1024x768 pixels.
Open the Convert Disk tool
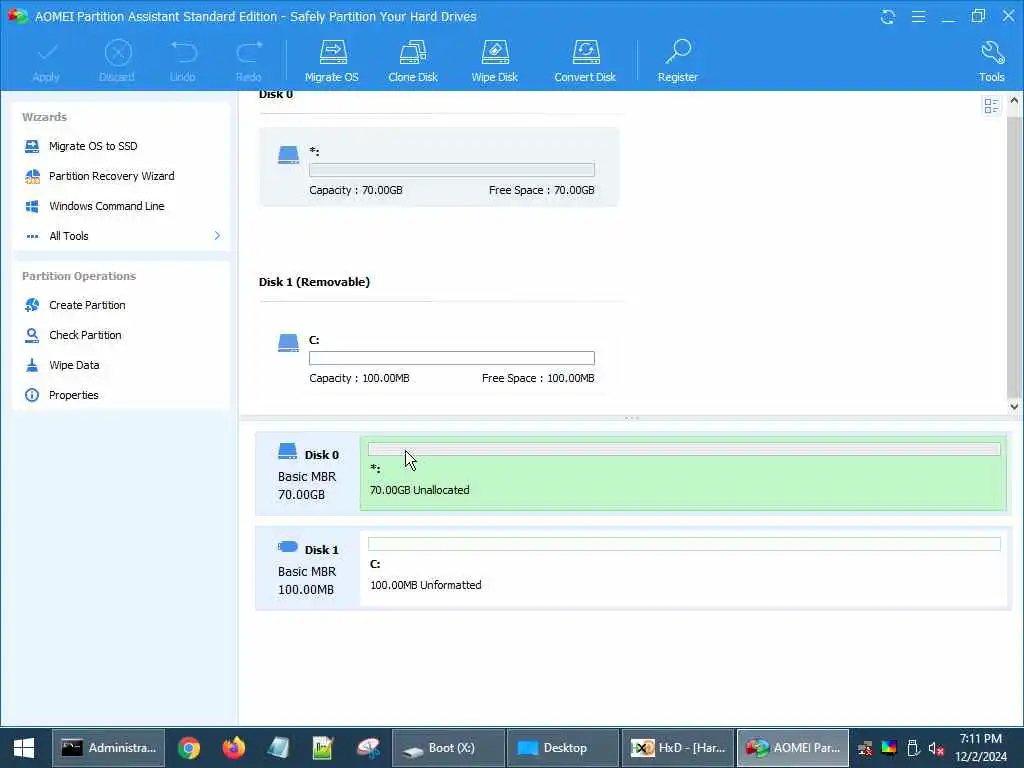(x=585, y=62)
